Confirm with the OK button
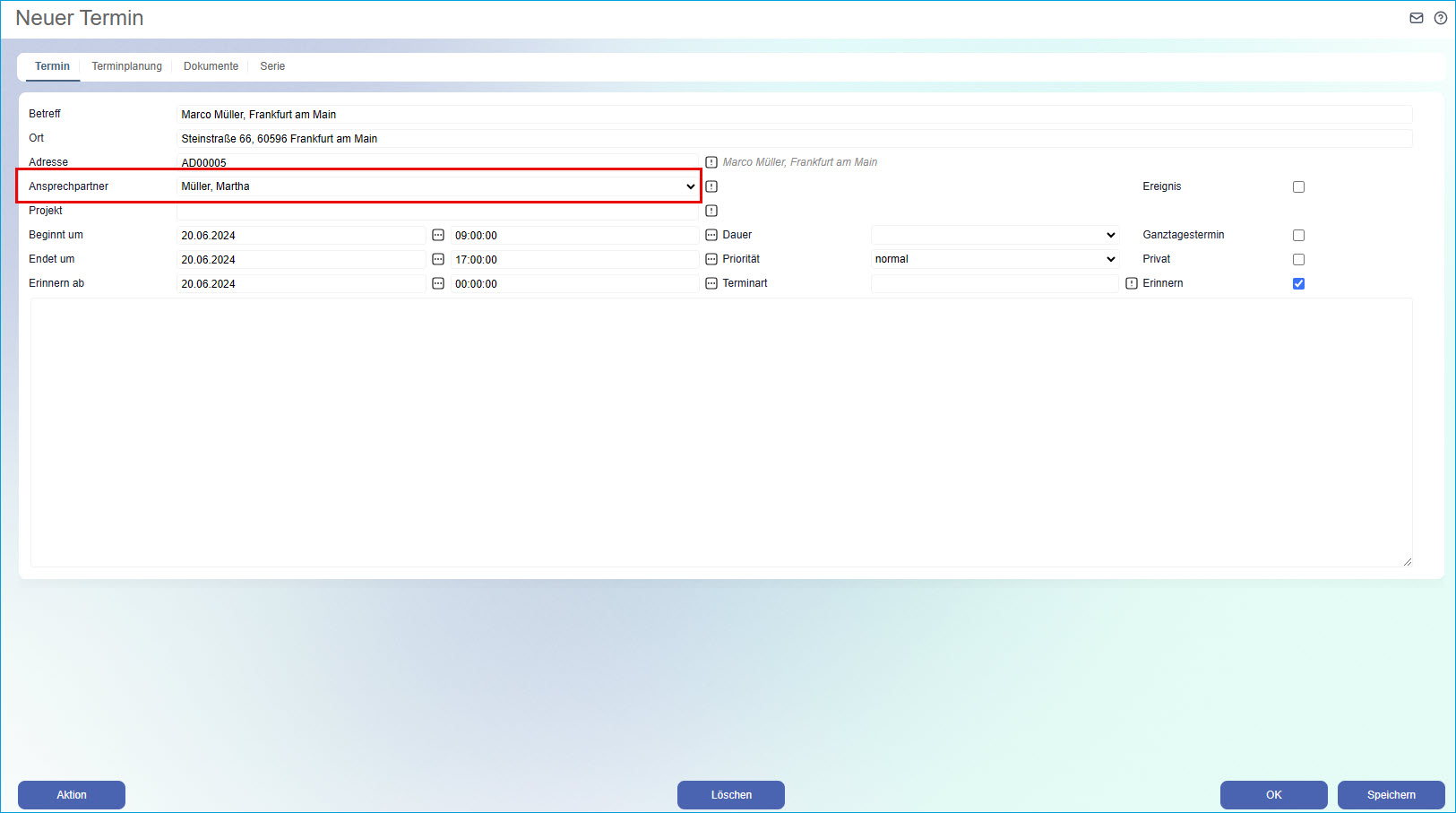Screen dimensions: 1456x813 [x=1274, y=795]
